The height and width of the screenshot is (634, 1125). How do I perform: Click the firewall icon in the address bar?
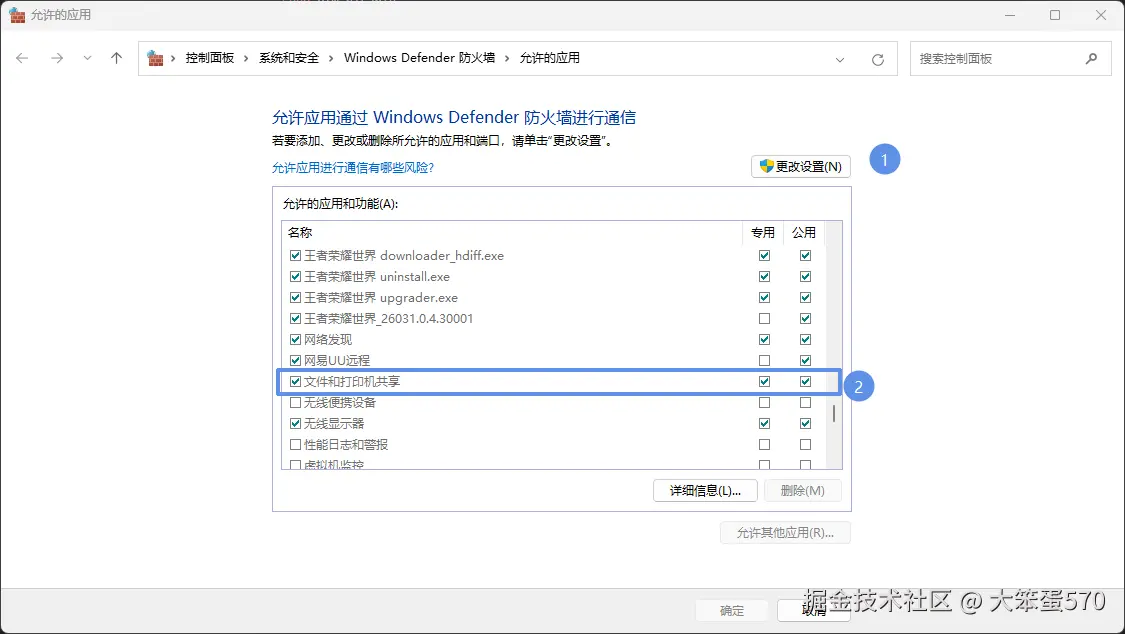pyautogui.click(x=155, y=58)
